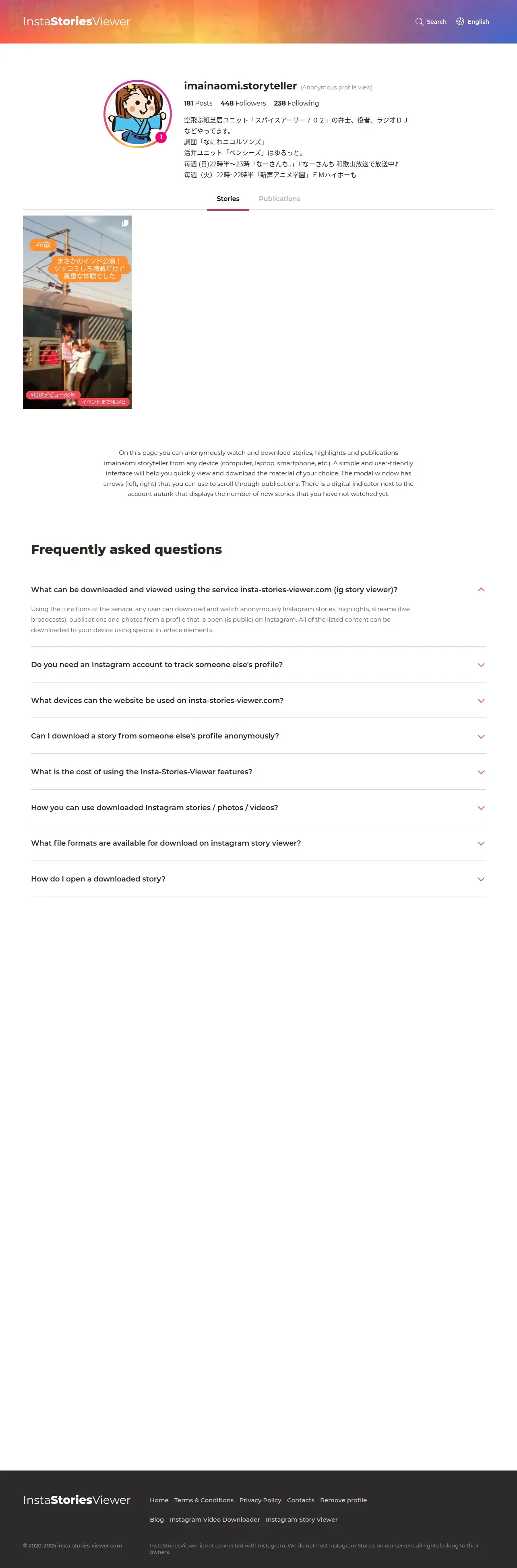Expand "What file formats are available" question
Viewport: 517px width, 1568px height.
click(165, 843)
